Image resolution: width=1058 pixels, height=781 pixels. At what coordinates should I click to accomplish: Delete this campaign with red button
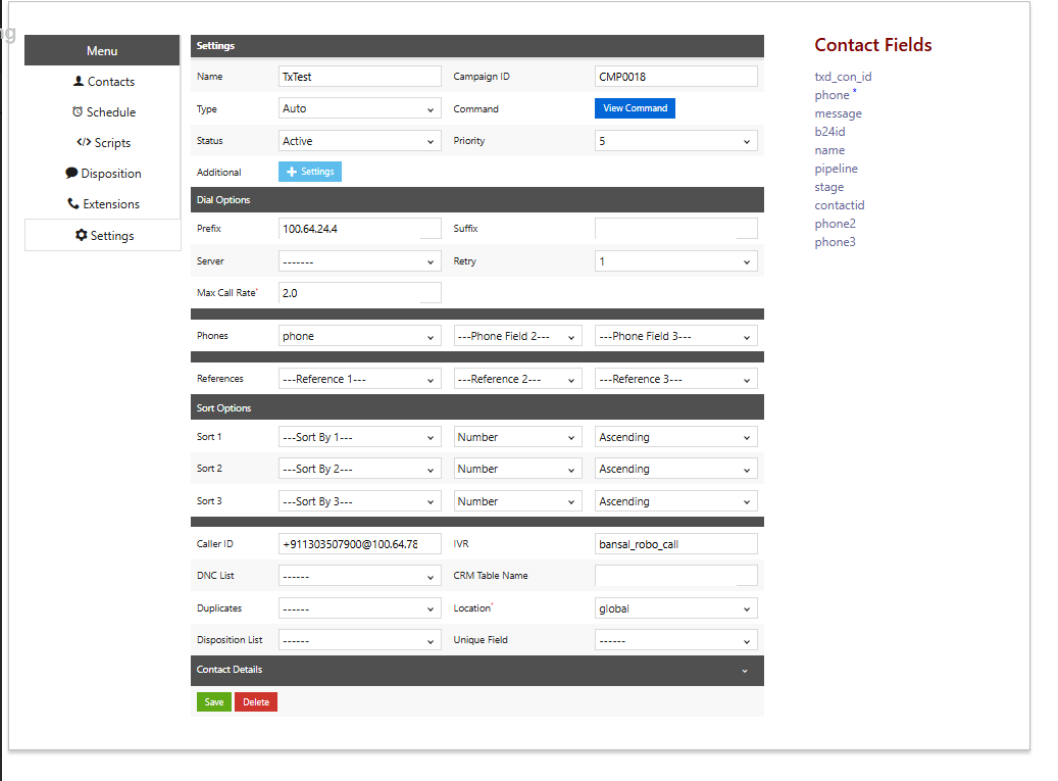pyautogui.click(x=256, y=702)
